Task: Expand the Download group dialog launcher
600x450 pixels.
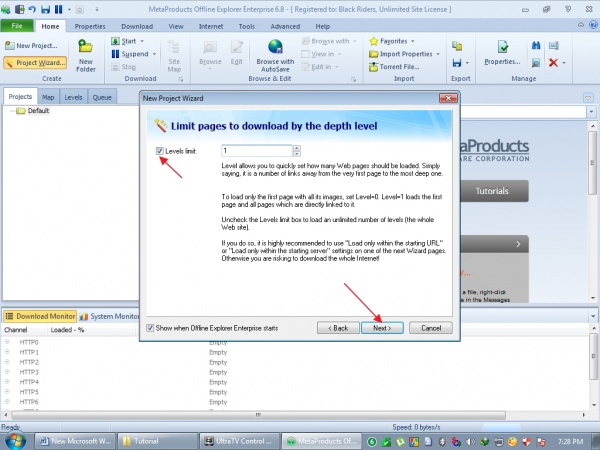Action: 180,79
